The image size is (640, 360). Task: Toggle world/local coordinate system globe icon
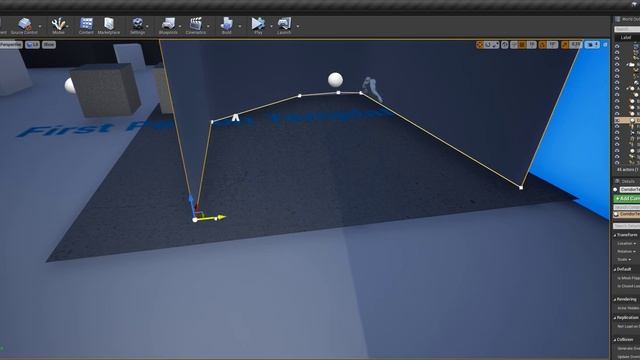[504, 45]
